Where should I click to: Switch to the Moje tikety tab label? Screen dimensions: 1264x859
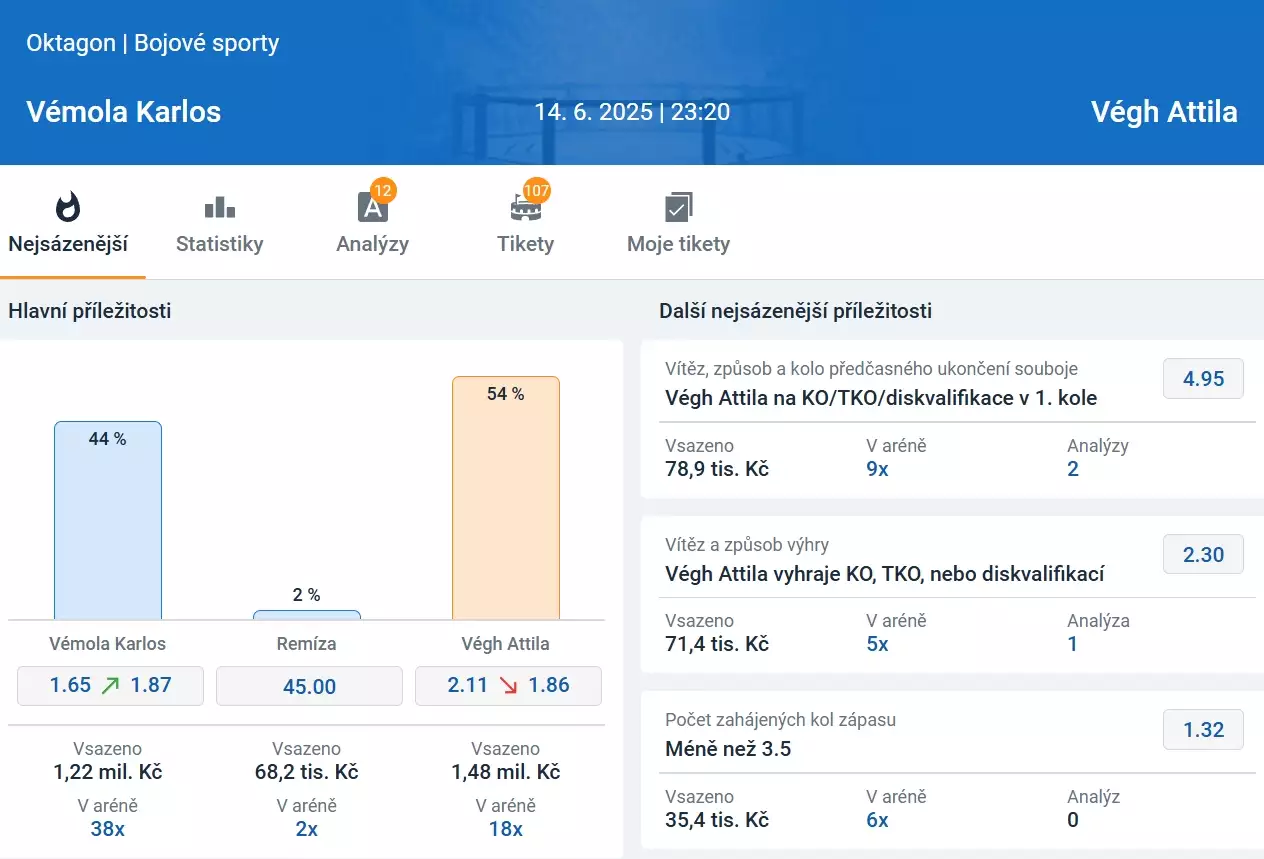click(x=678, y=244)
